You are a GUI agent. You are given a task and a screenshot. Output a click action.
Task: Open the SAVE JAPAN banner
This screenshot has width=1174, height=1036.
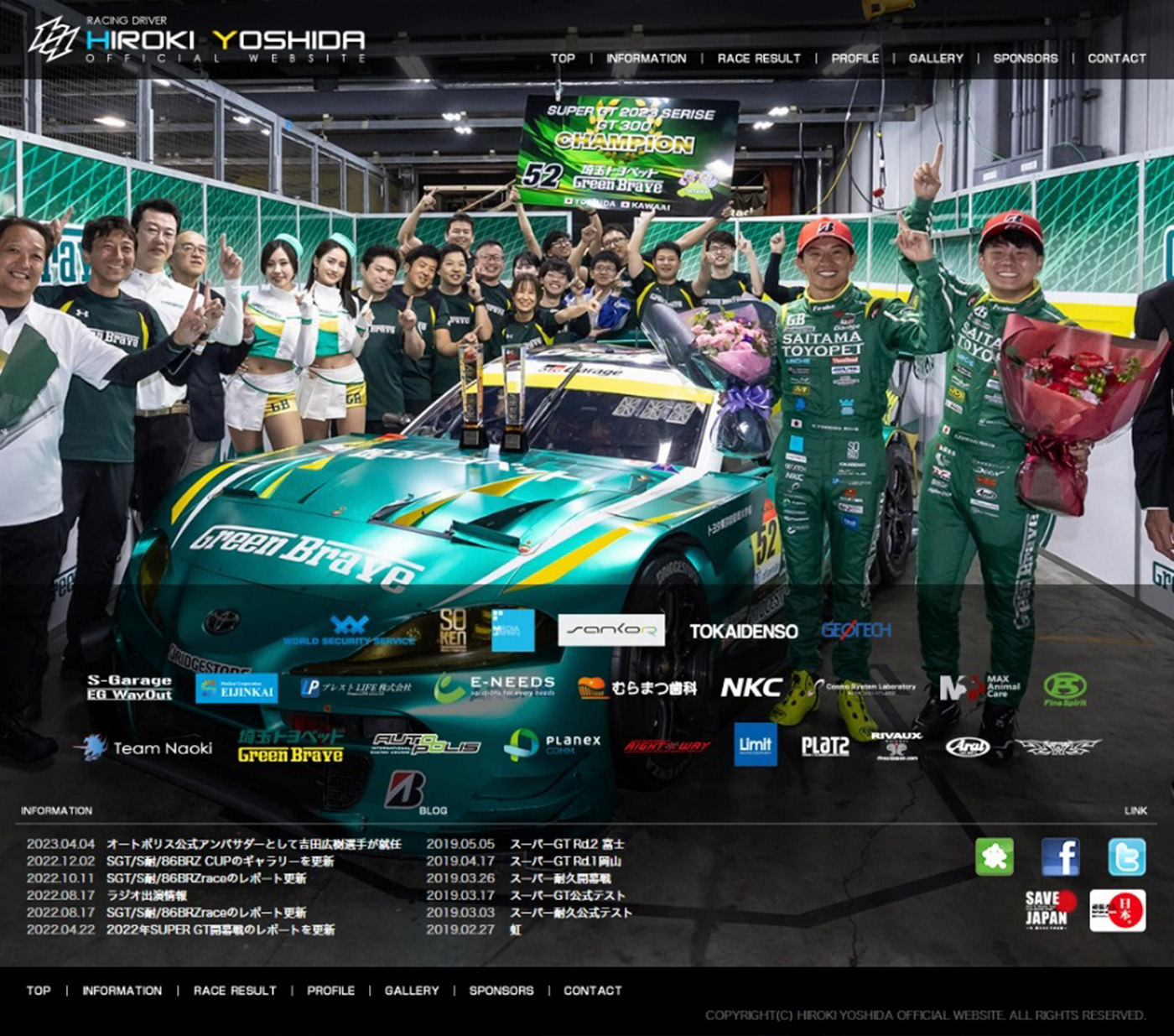point(1051,910)
